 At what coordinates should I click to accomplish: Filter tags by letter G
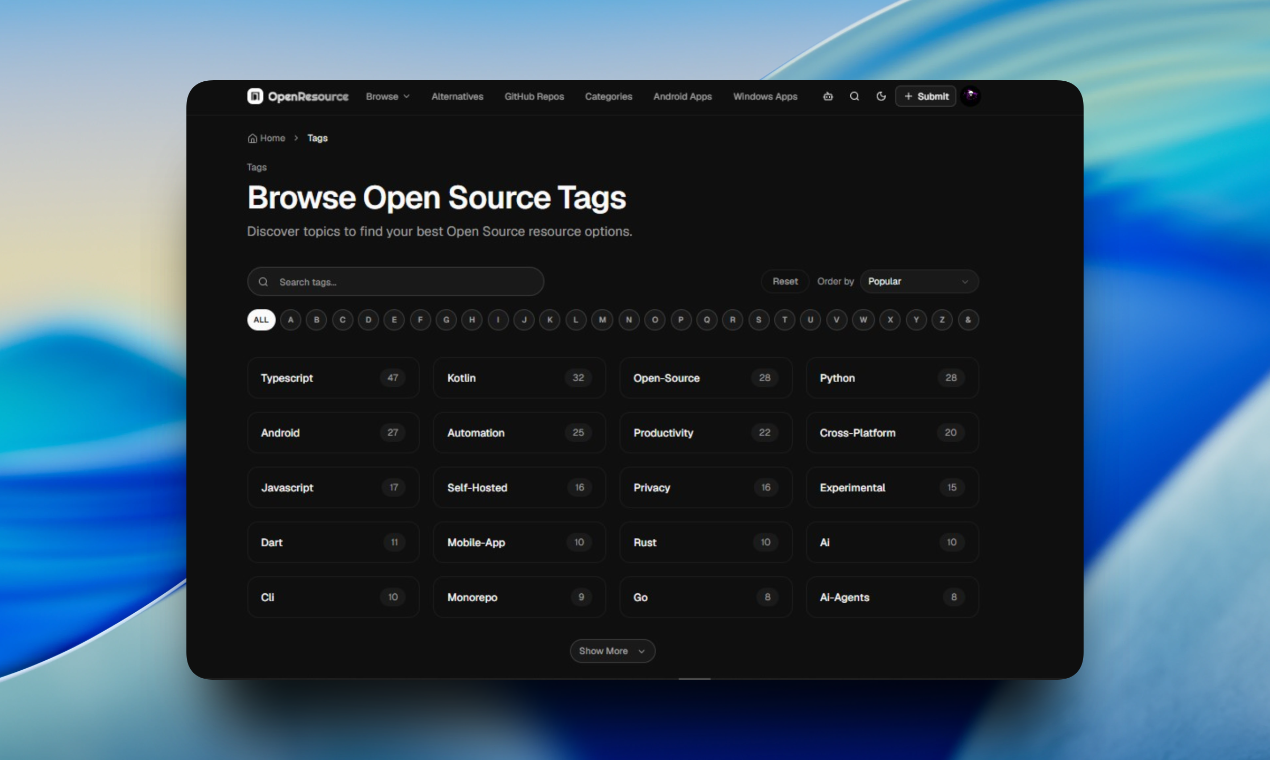447,320
